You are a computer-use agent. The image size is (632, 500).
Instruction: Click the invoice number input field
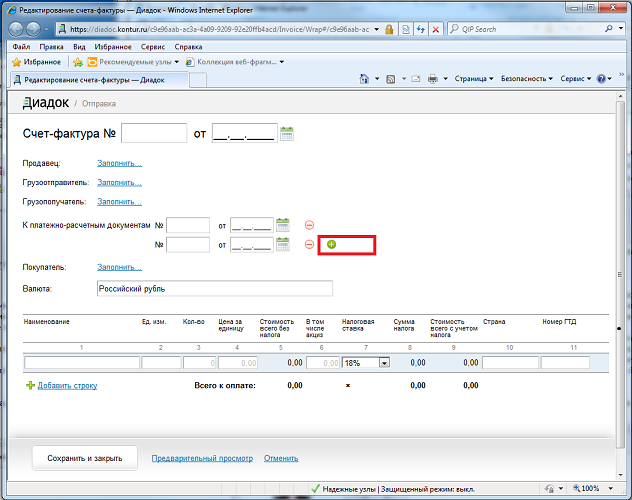(154, 133)
